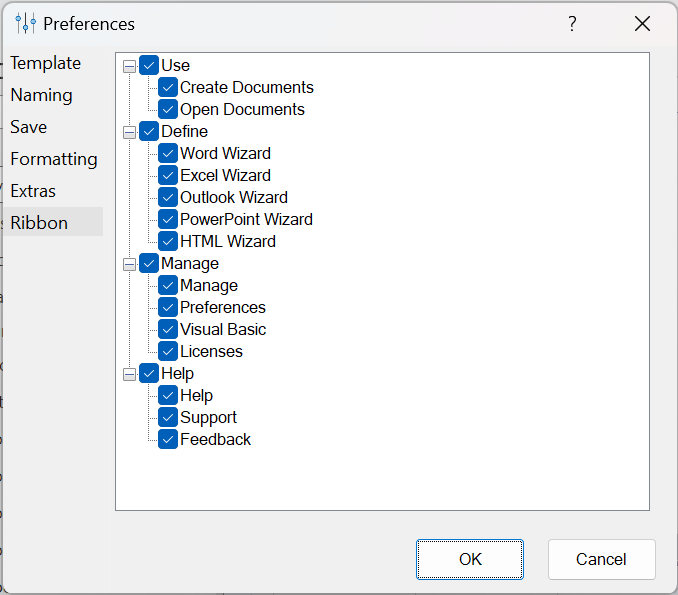The image size is (678, 595).
Task: Collapse the Define tree node
Action: click(129, 132)
